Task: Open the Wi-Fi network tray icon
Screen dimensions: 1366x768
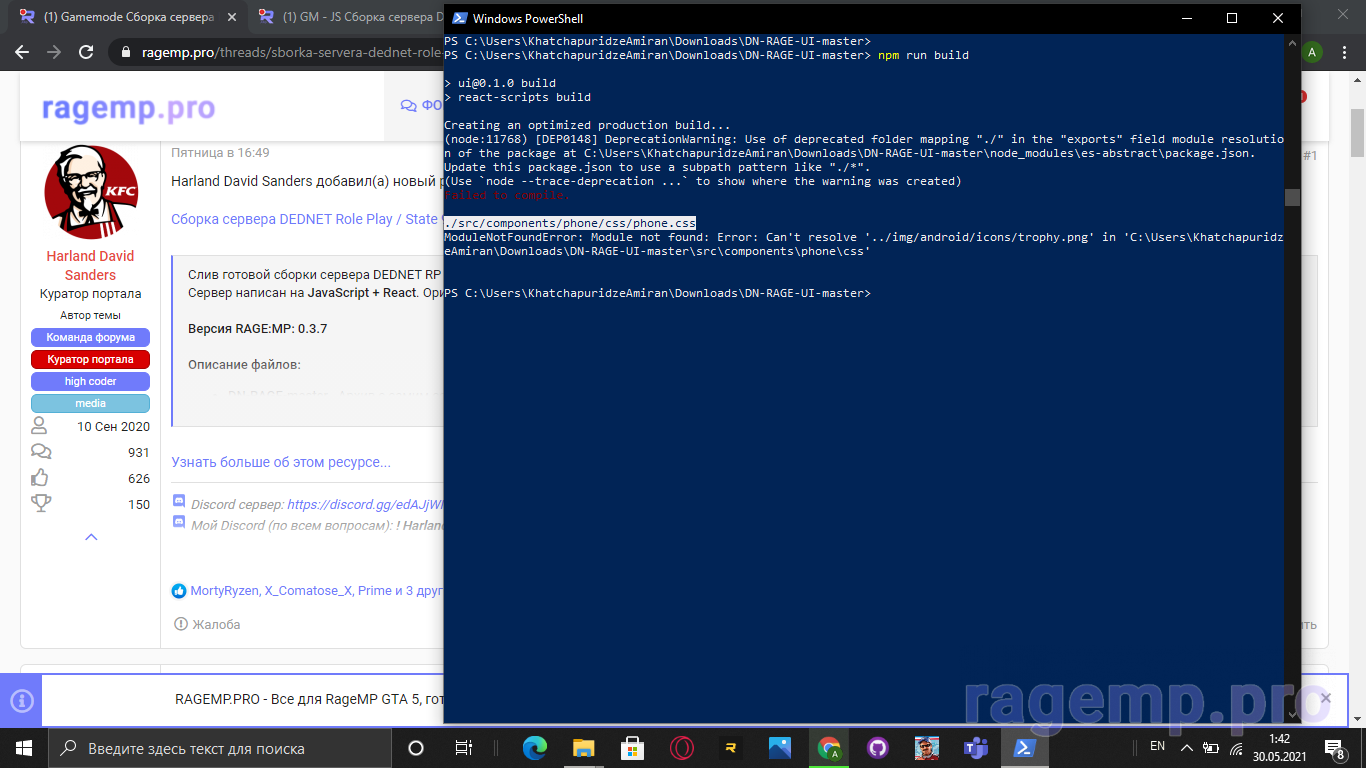Action: pyautogui.click(x=1236, y=748)
